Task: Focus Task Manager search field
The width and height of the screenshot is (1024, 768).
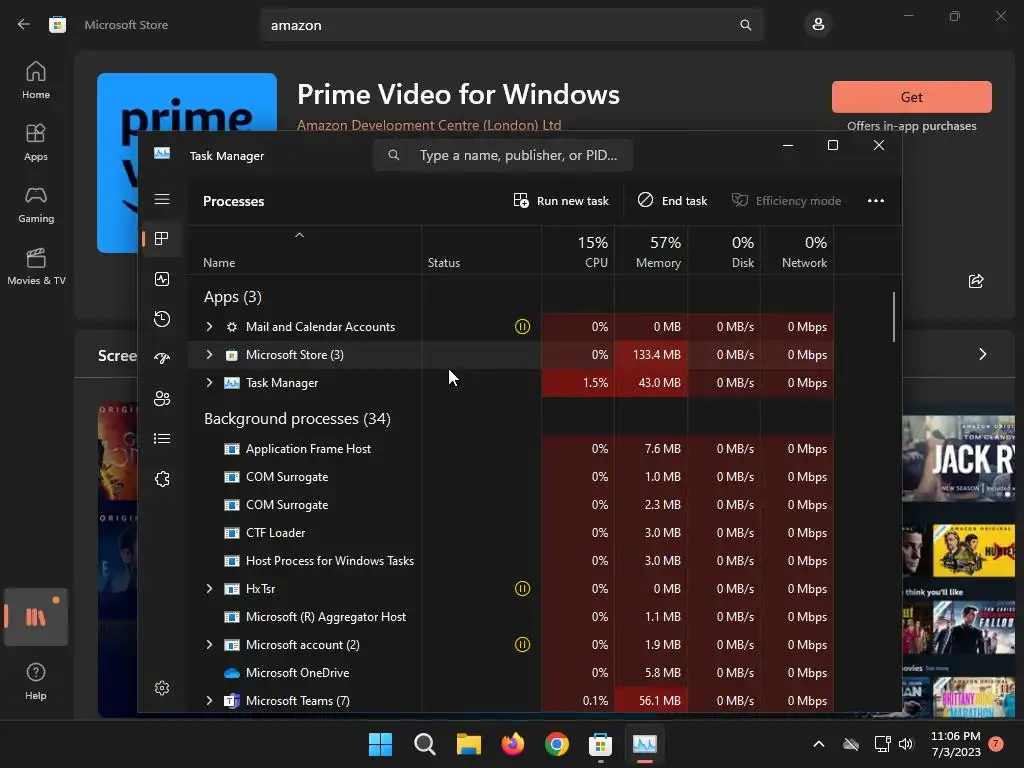Action: (x=503, y=155)
